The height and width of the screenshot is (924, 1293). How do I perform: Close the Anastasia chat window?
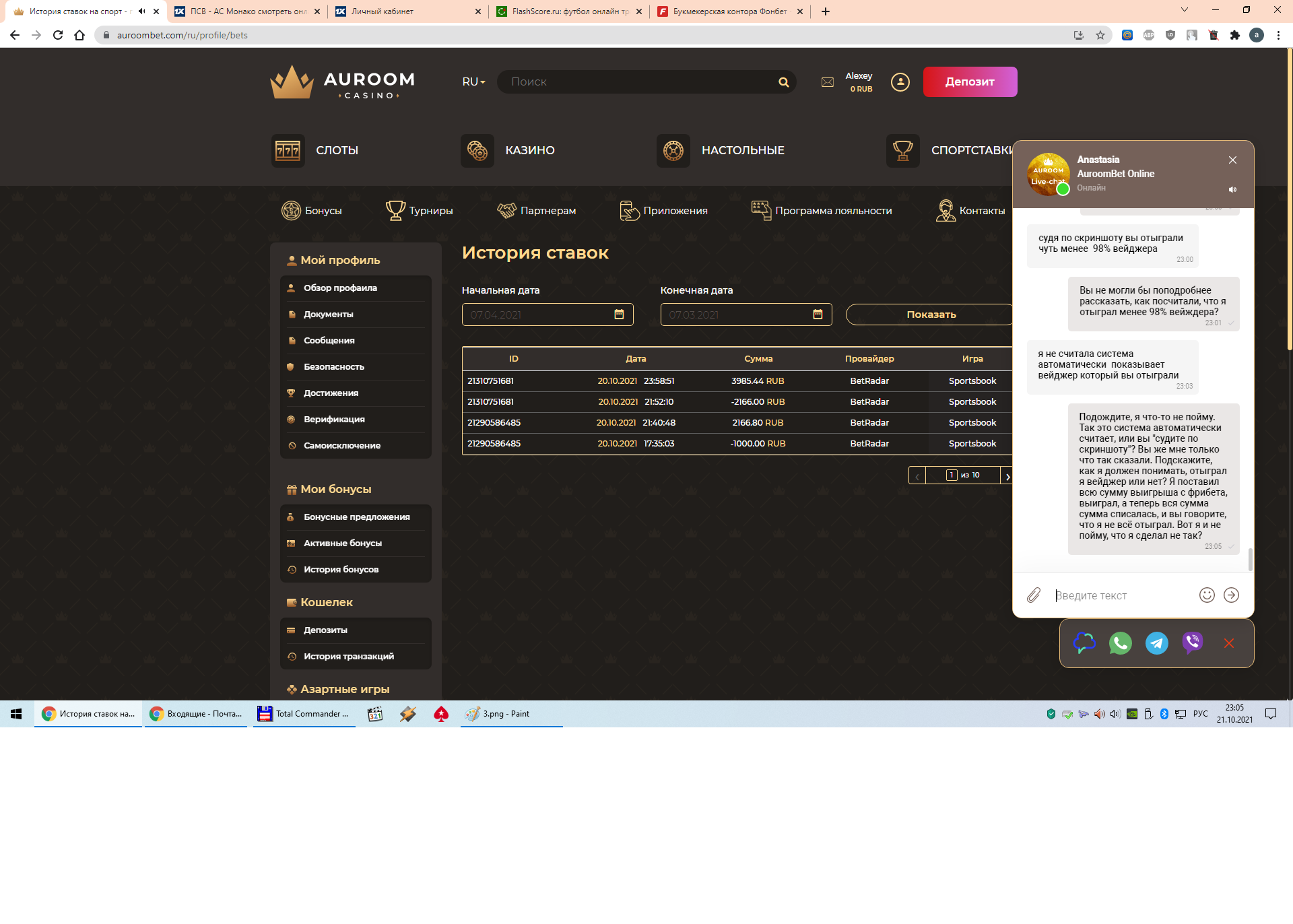click(x=1232, y=160)
